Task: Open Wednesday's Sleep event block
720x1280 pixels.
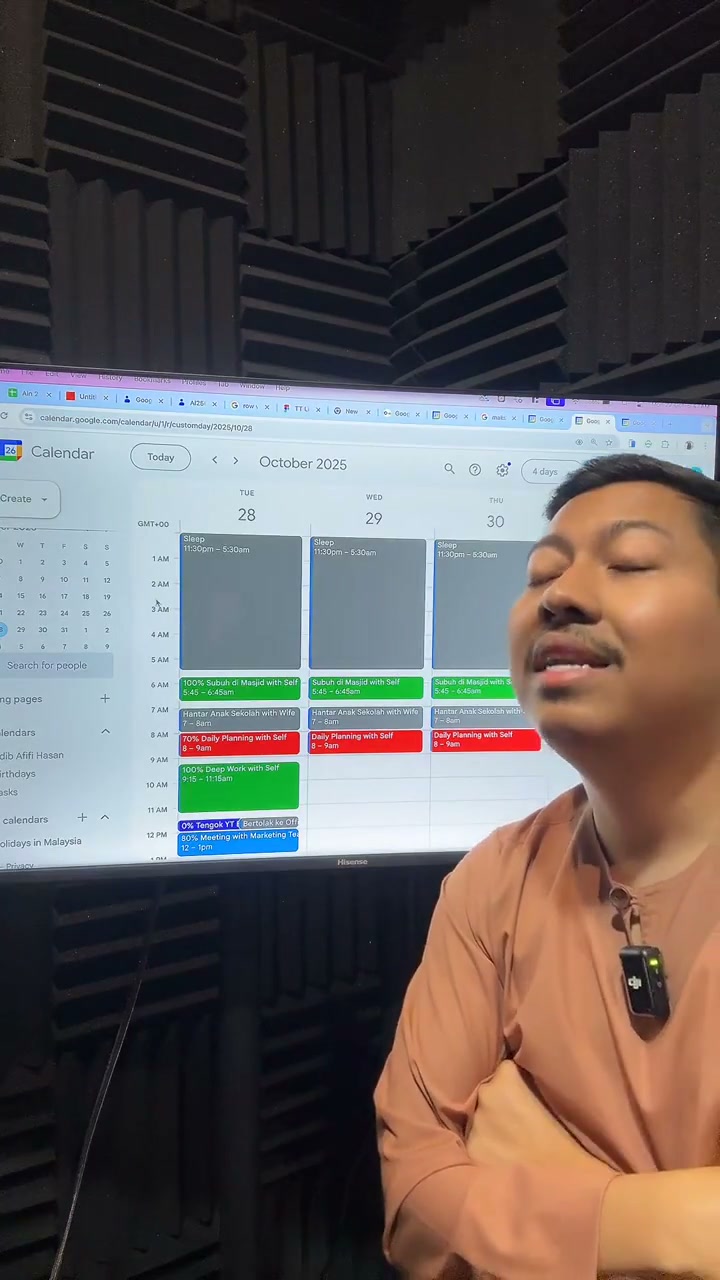Action: [x=367, y=603]
